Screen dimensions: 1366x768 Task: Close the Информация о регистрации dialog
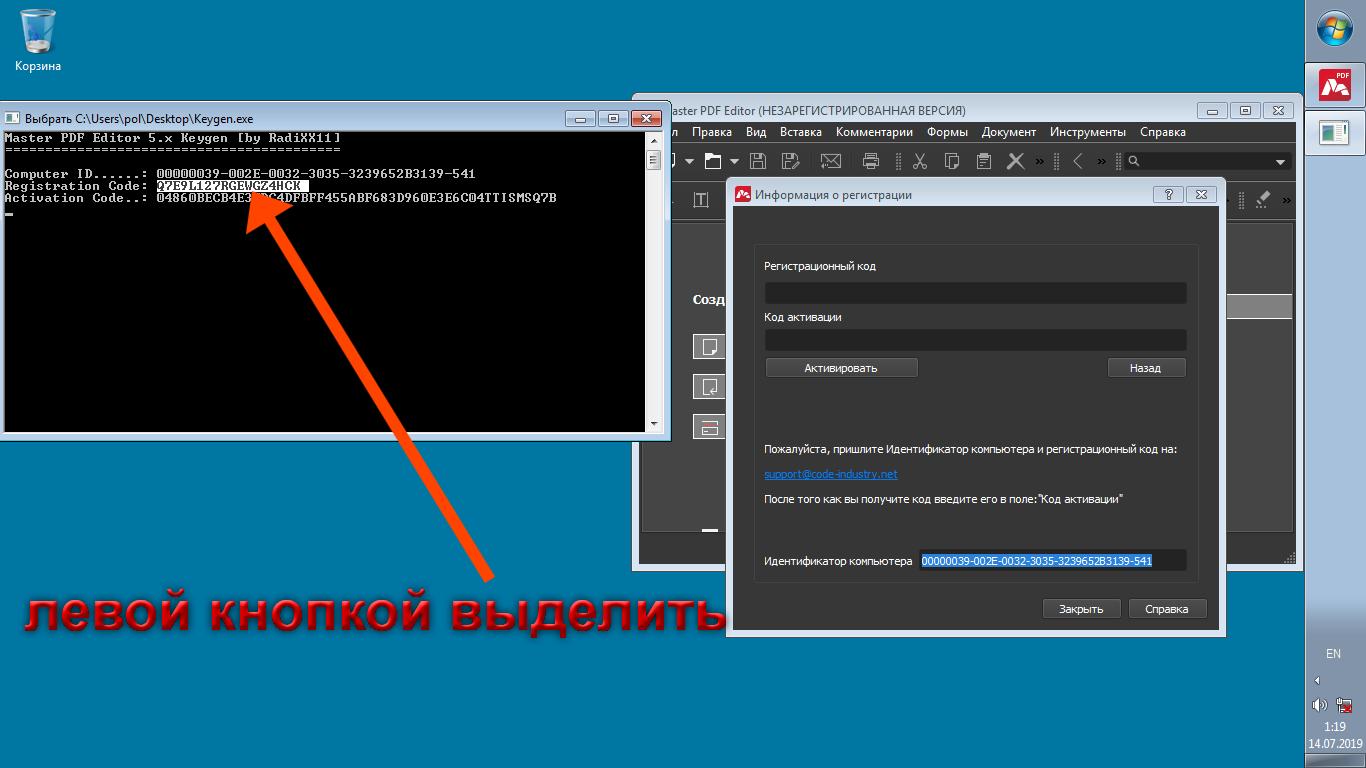[1202, 195]
